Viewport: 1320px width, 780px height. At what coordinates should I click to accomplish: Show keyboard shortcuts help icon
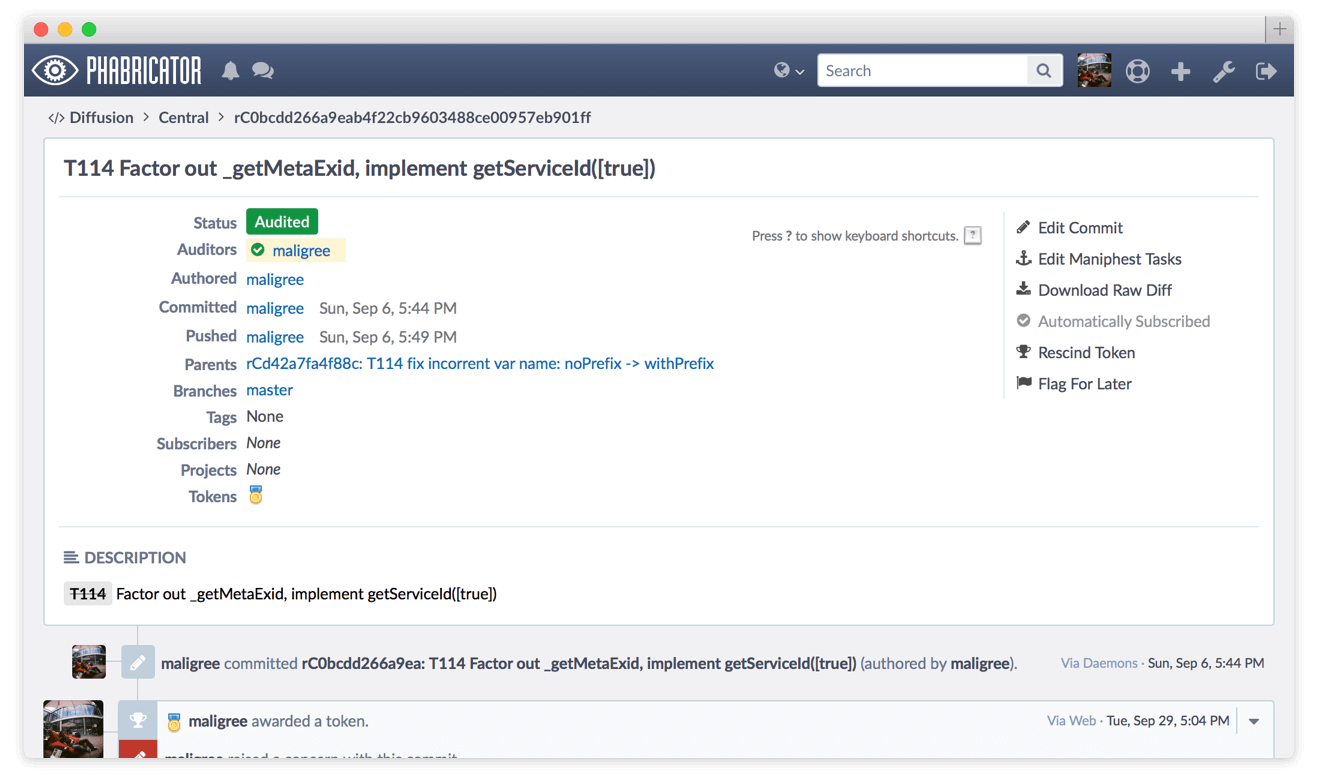972,236
